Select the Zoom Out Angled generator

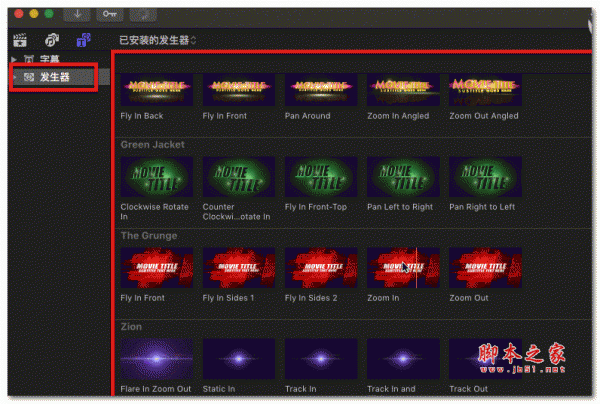(x=485, y=90)
